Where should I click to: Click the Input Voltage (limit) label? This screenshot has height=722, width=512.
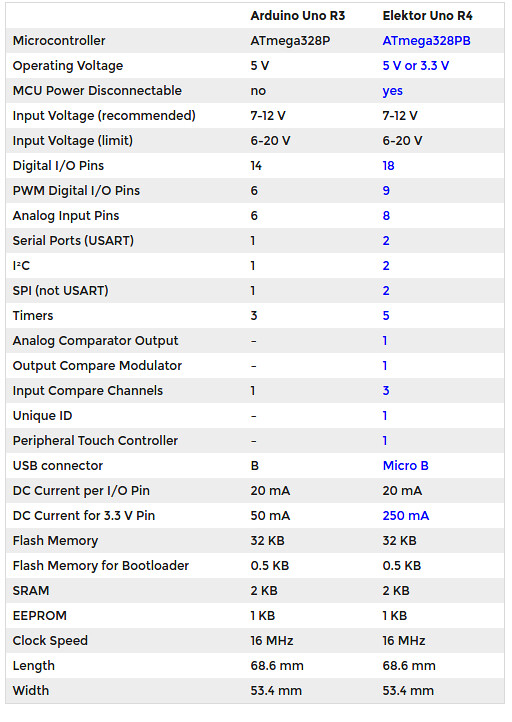point(73,141)
